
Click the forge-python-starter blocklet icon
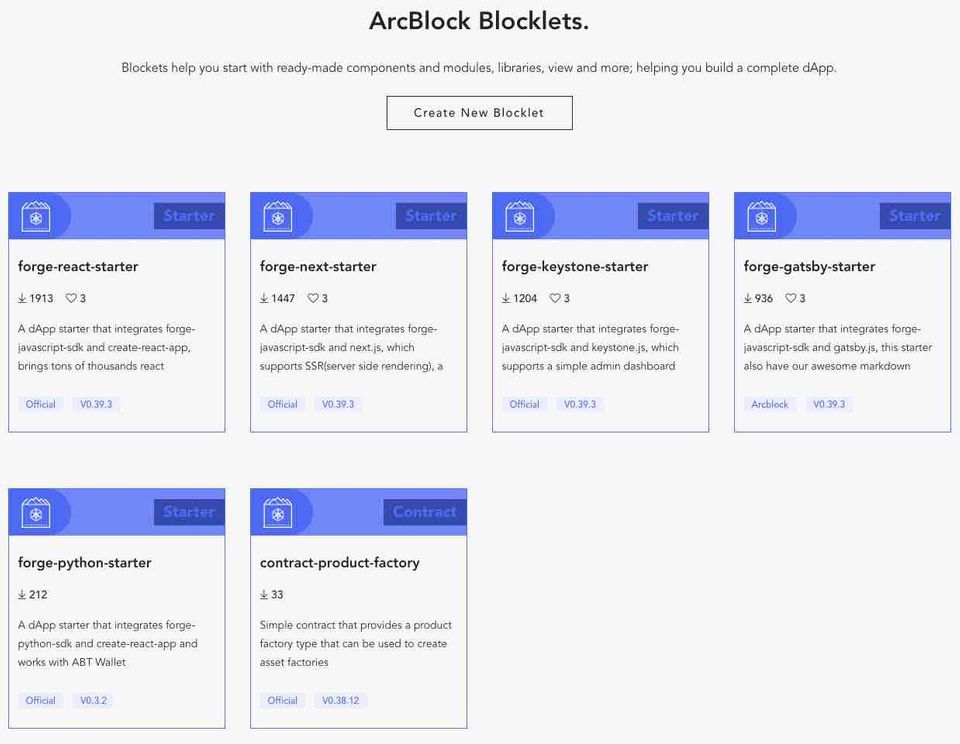(36, 512)
